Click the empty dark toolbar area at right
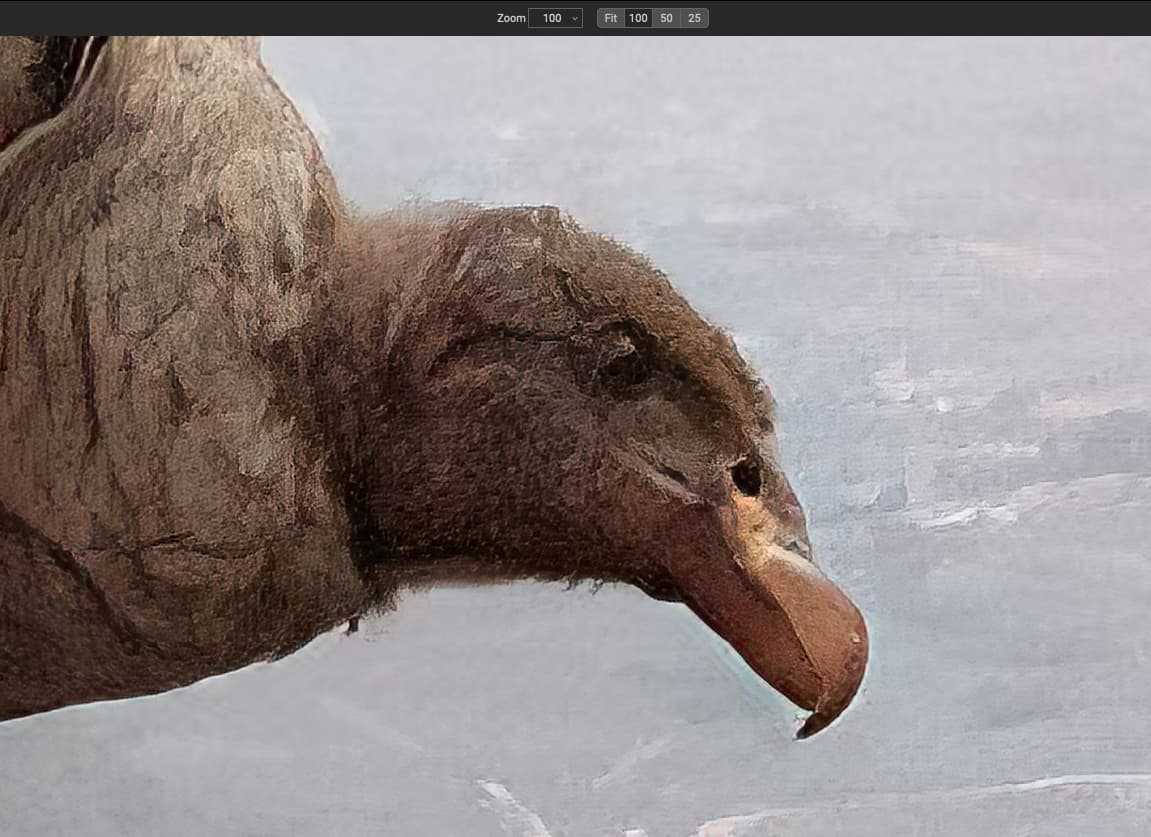 pyautogui.click(x=950, y=18)
